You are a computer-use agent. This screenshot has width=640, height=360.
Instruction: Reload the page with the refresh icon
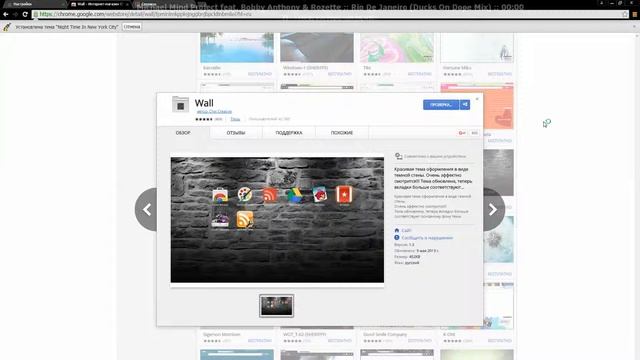[x=25, y=14]
